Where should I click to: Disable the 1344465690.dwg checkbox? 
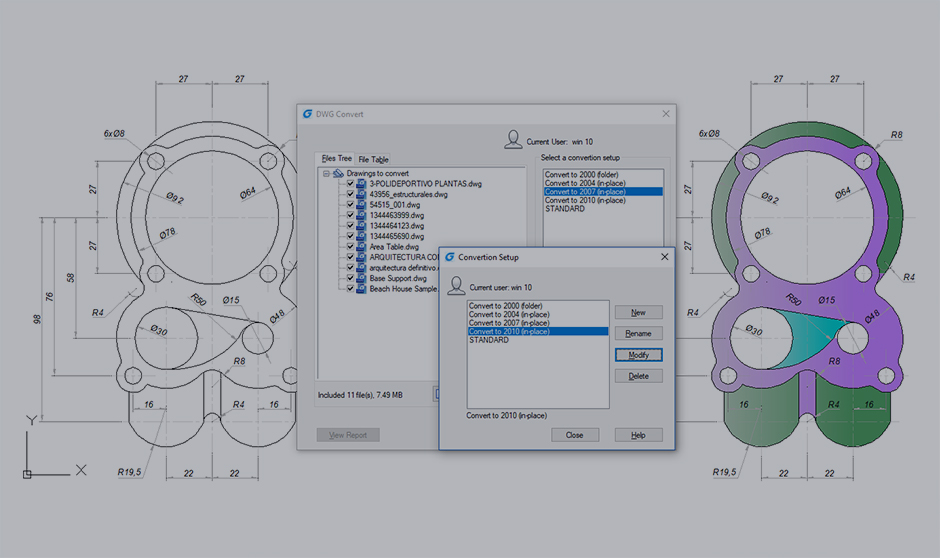350,236
